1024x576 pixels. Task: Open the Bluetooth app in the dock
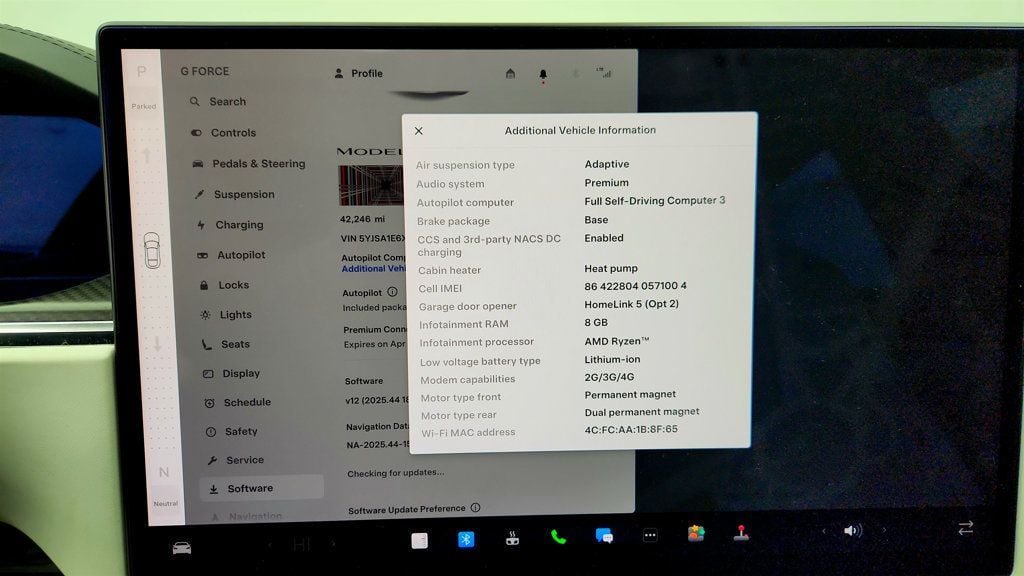pos(465,539)
